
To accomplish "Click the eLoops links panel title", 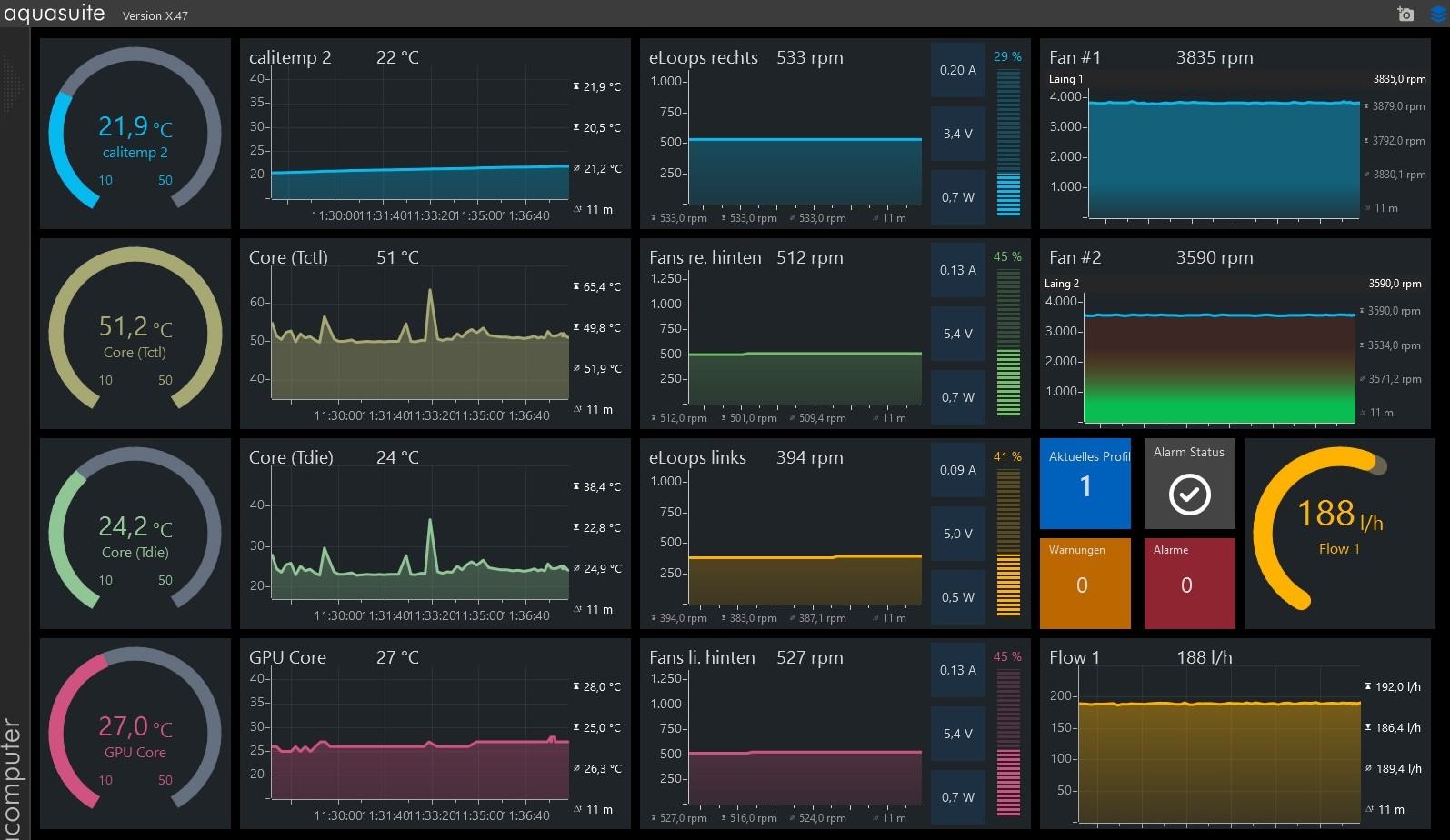I will (697, 457).
